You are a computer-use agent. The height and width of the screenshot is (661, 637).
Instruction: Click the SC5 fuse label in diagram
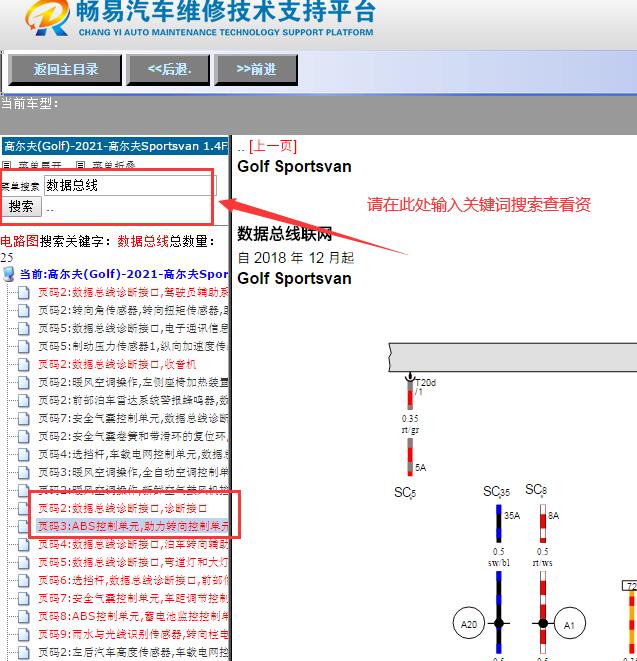(x=405, y=492)
